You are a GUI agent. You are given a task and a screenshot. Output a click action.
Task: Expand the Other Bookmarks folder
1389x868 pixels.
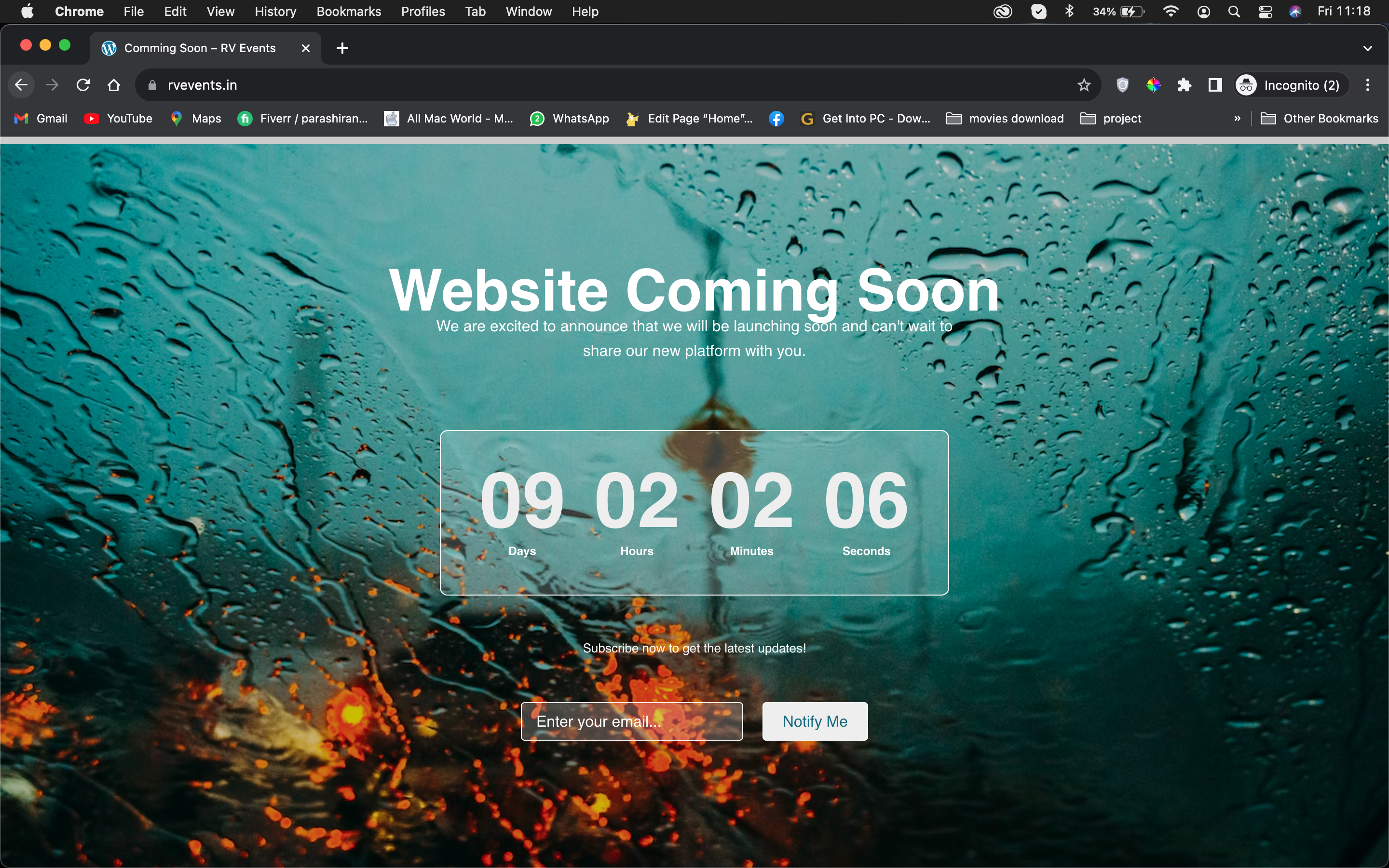pos(1319,118)
